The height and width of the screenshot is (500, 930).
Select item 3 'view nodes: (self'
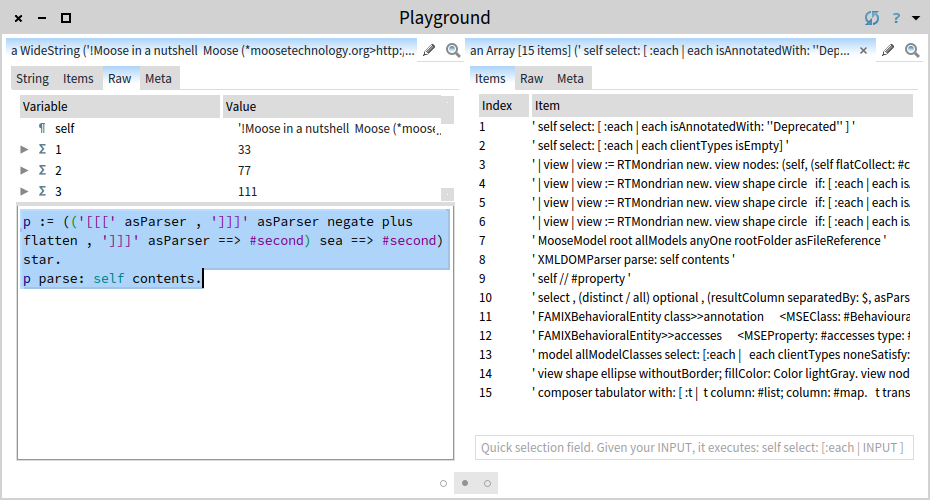coord(695,164)
